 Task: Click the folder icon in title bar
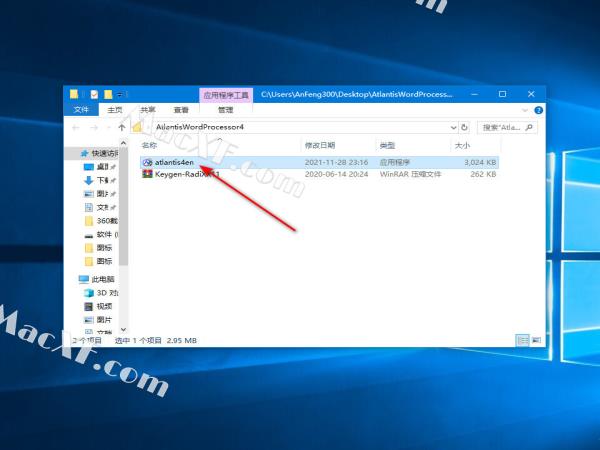(x=74, y=94)
